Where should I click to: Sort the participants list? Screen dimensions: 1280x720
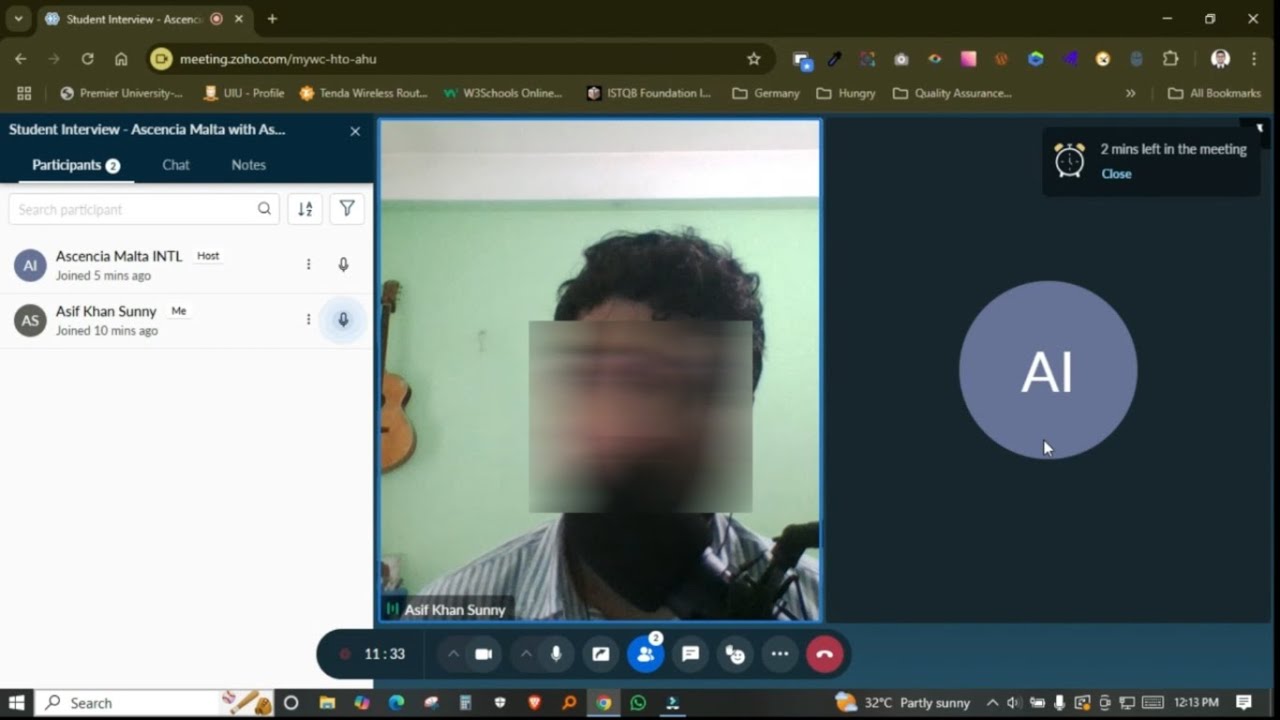(x=305, y=209)
